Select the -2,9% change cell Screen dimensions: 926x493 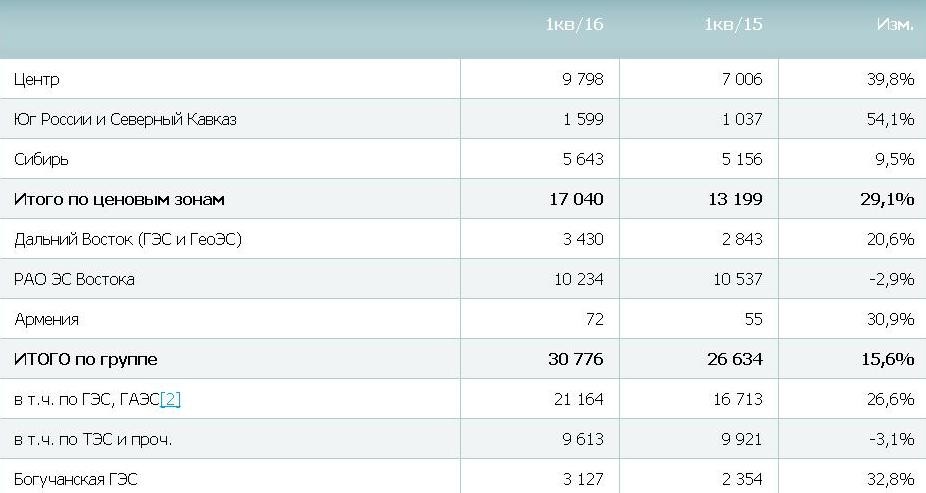890,279
